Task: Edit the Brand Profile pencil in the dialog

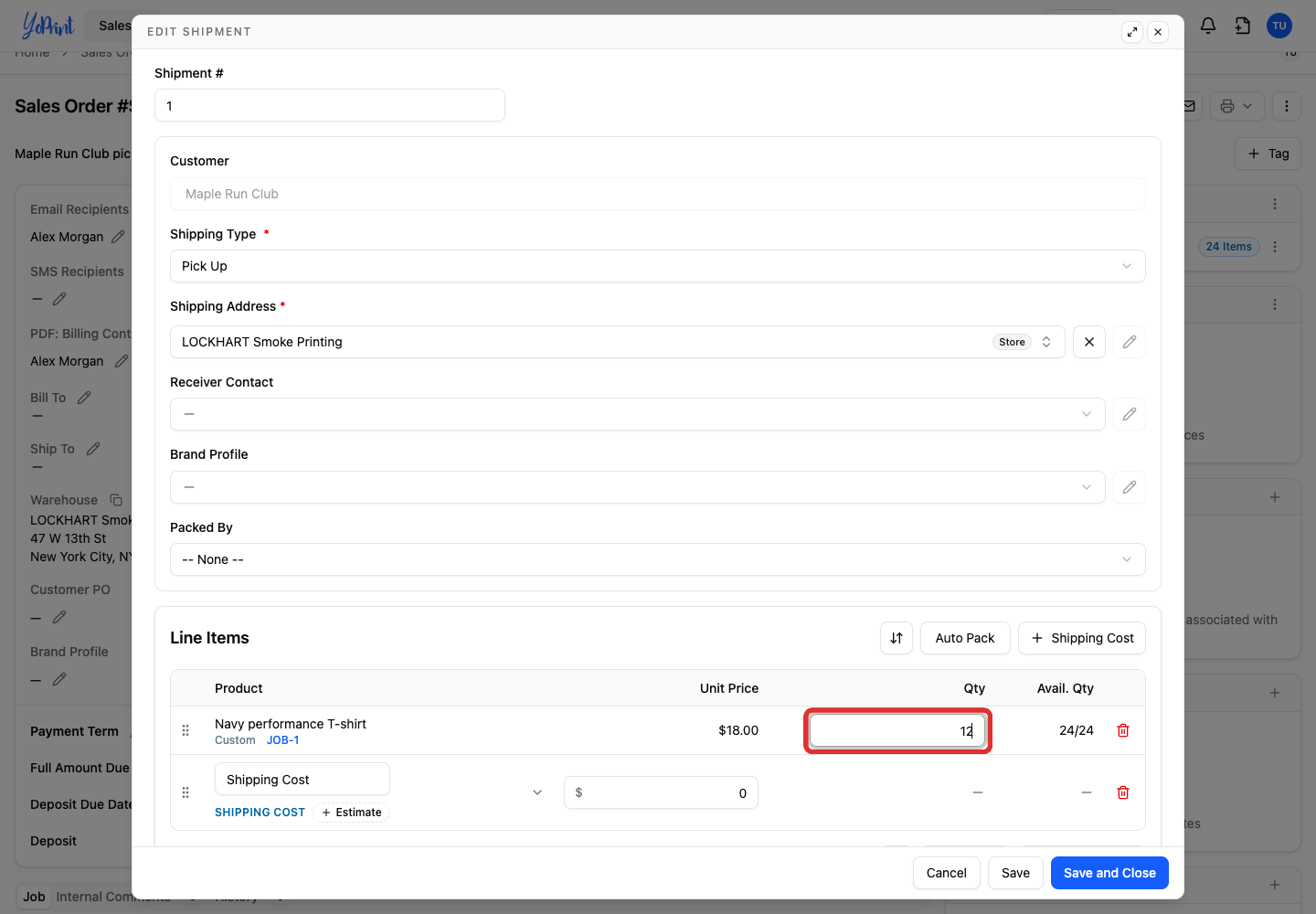Action: pyautogui.click(x=1130, y=487)
